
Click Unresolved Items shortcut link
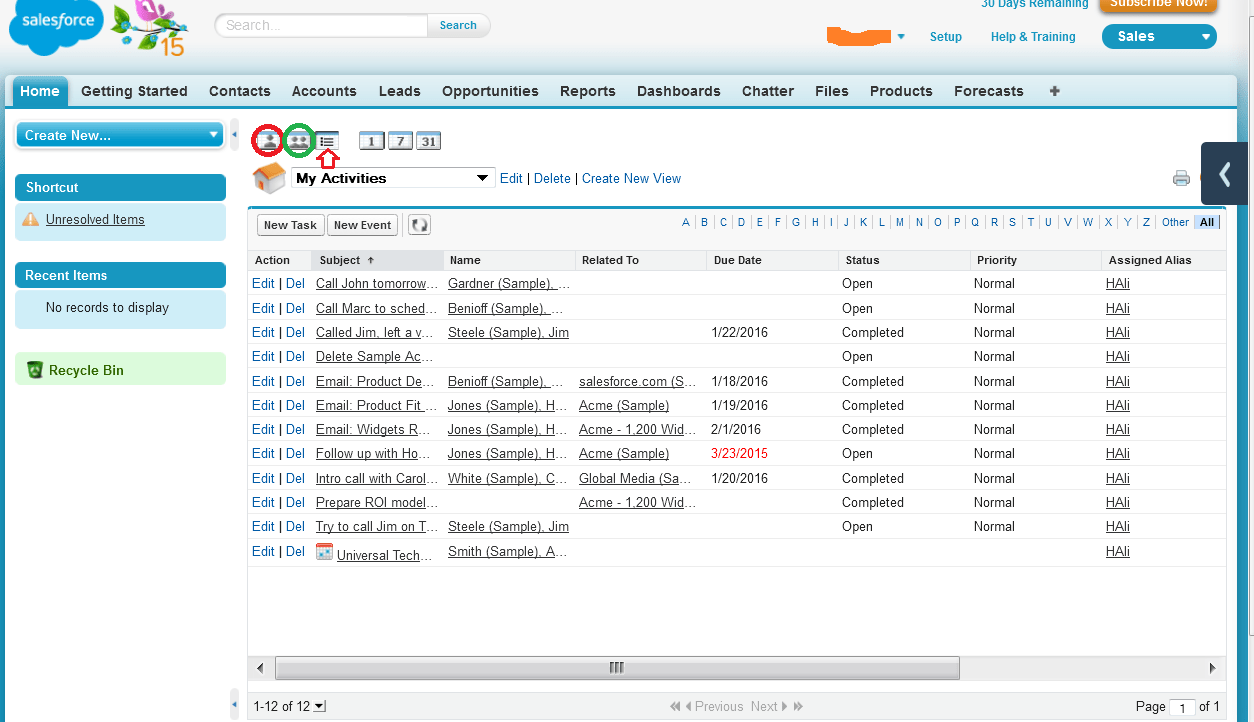pos(95,220)
